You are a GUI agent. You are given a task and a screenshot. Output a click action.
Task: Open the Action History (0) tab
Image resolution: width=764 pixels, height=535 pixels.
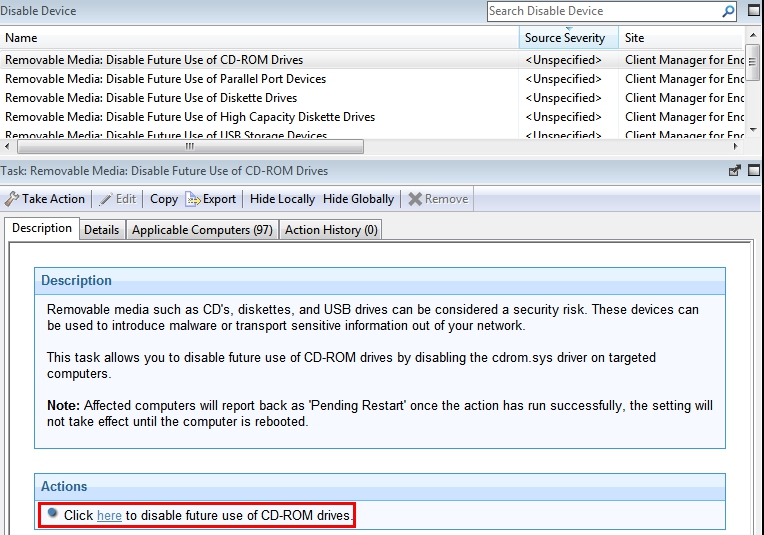coord(331,229)
